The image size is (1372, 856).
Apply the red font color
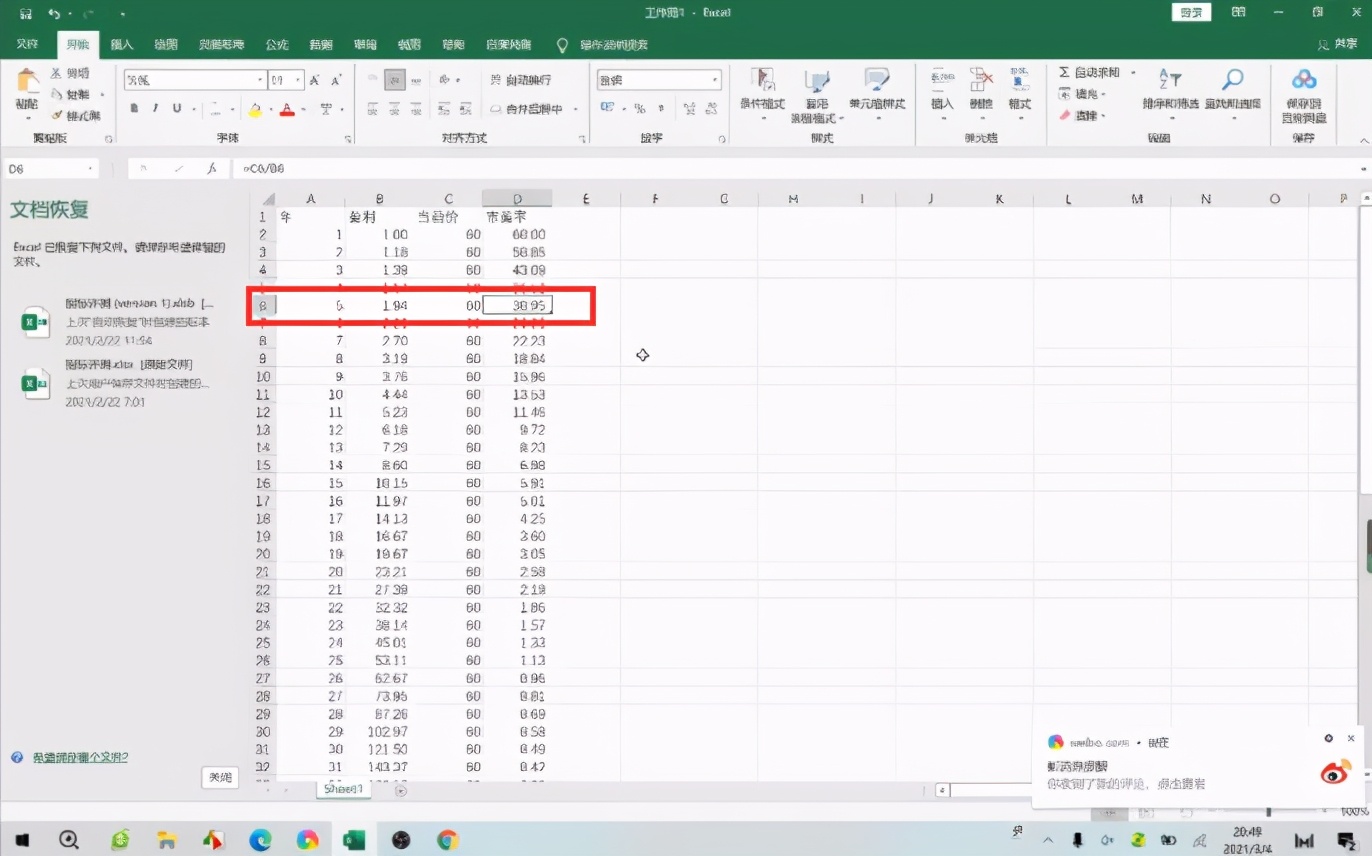pos(288,109)
